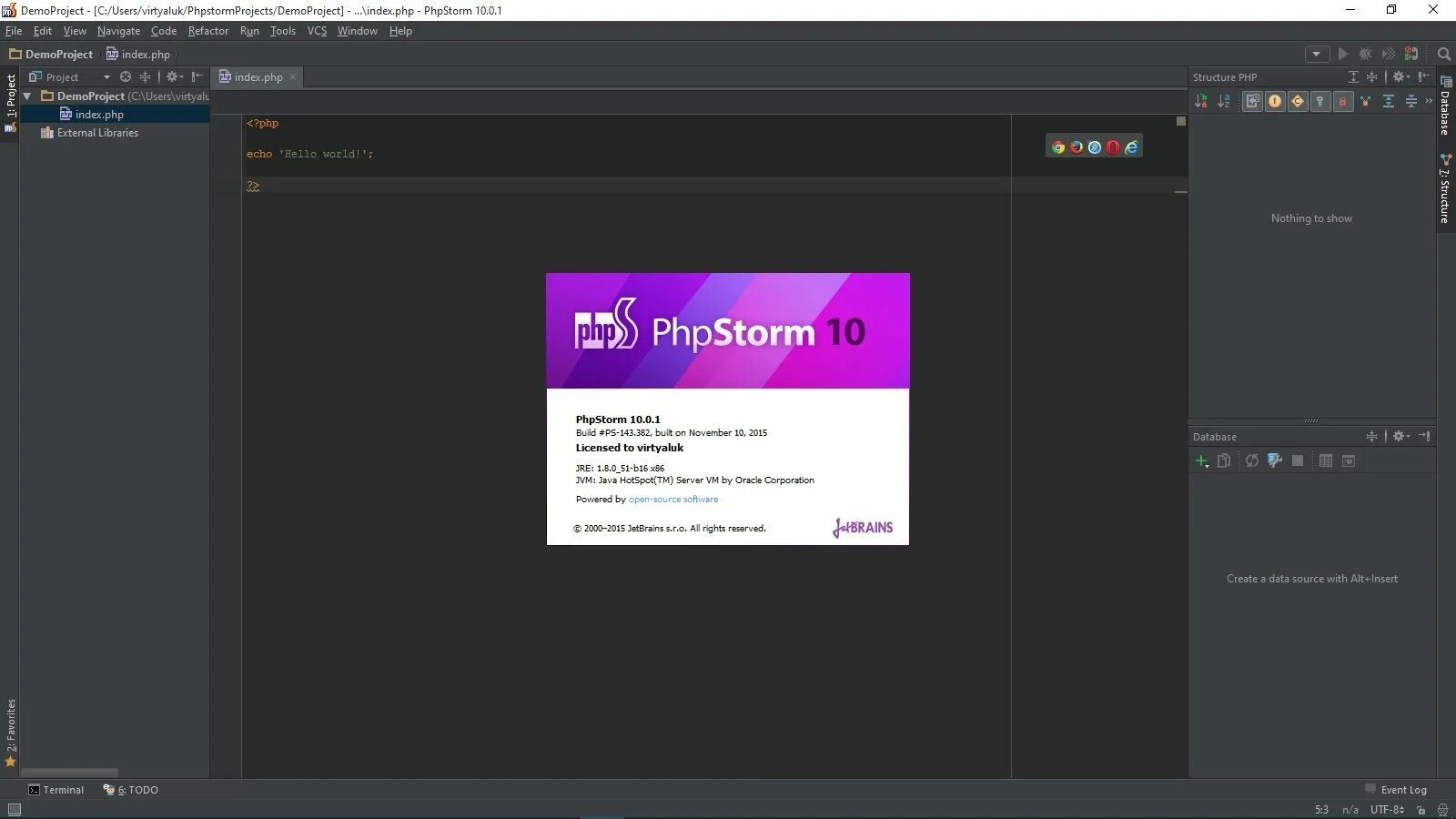Toggle Show Inherited members in Structure
Viewport: 1456px width, 819px height.
pos(1253,102)
